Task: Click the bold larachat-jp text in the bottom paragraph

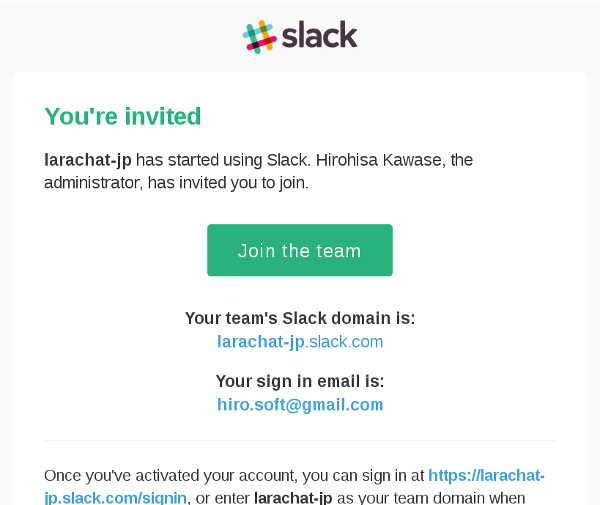Action: pos(293,498)
